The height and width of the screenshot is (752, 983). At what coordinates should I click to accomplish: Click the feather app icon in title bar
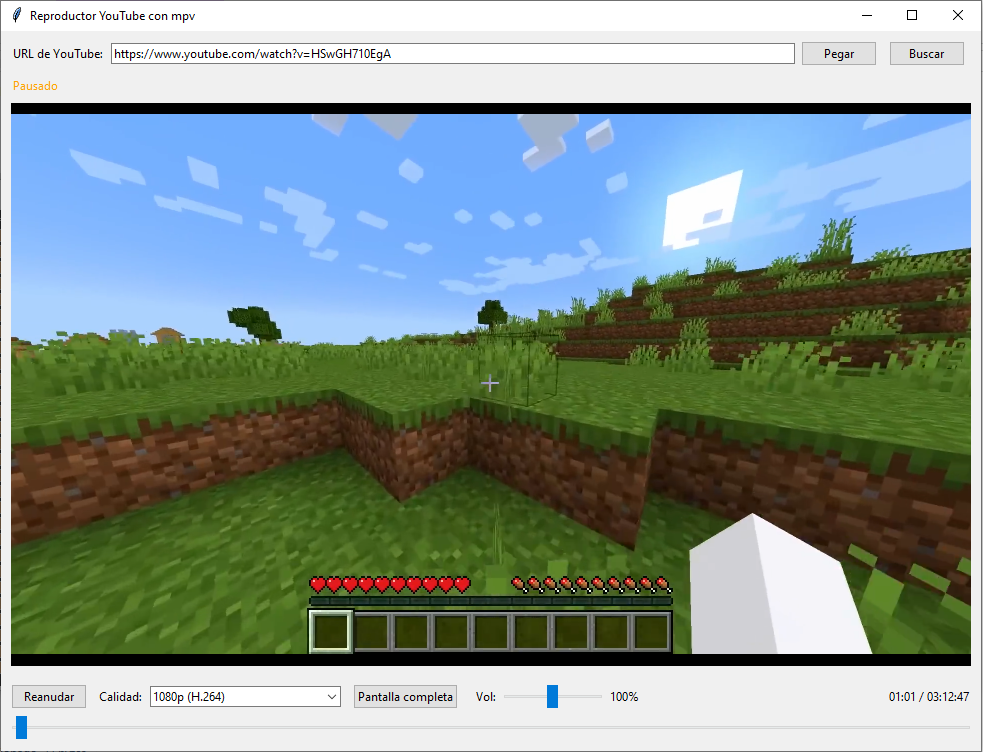17,16
